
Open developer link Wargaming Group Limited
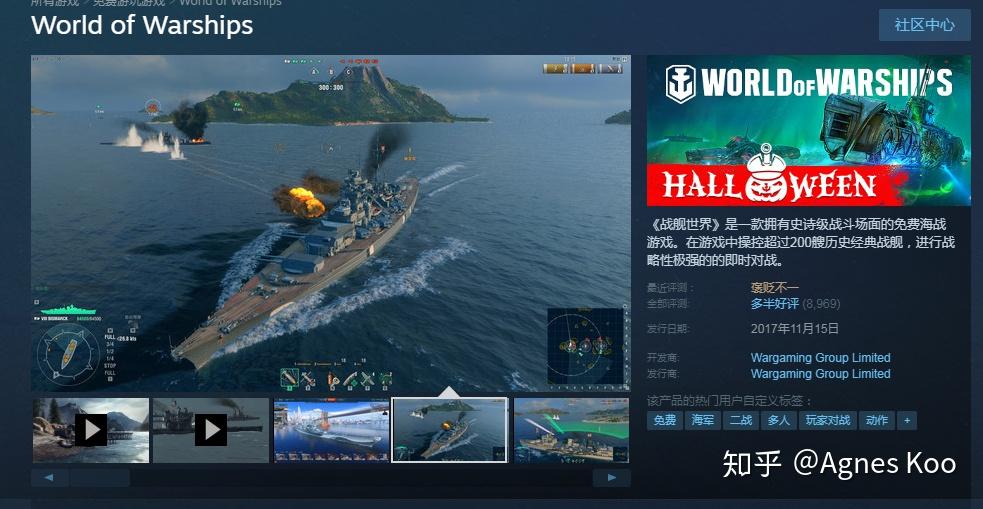pyautogui.click(x=821, y=358)
